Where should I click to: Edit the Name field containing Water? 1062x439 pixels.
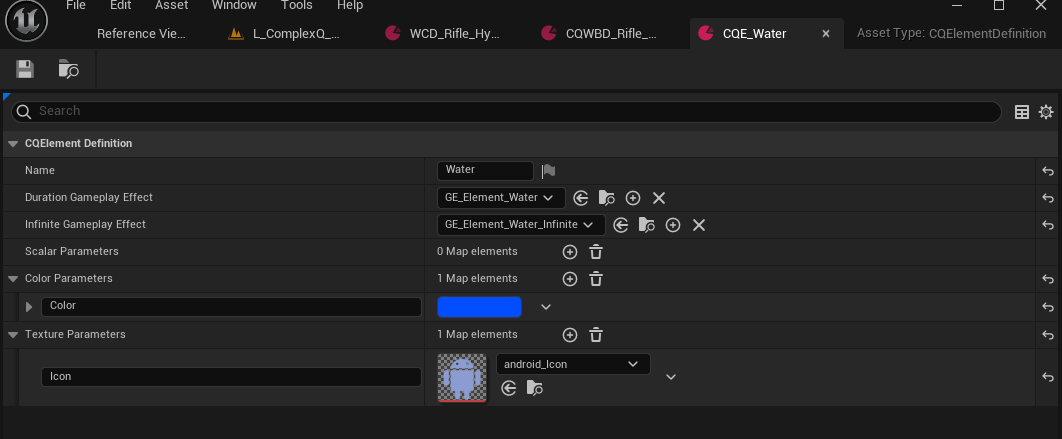[485, 171]
